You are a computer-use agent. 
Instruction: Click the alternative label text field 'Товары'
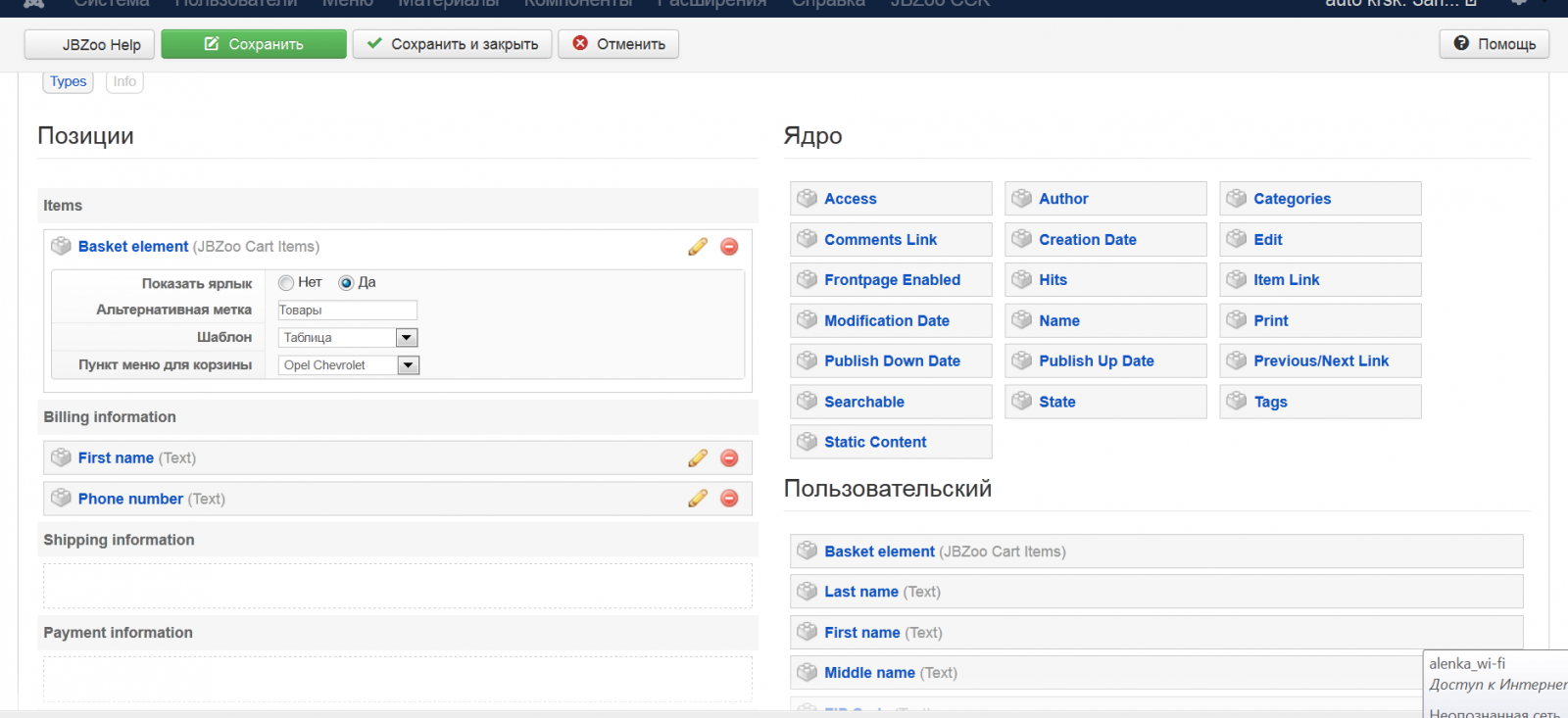coord(347,311)
